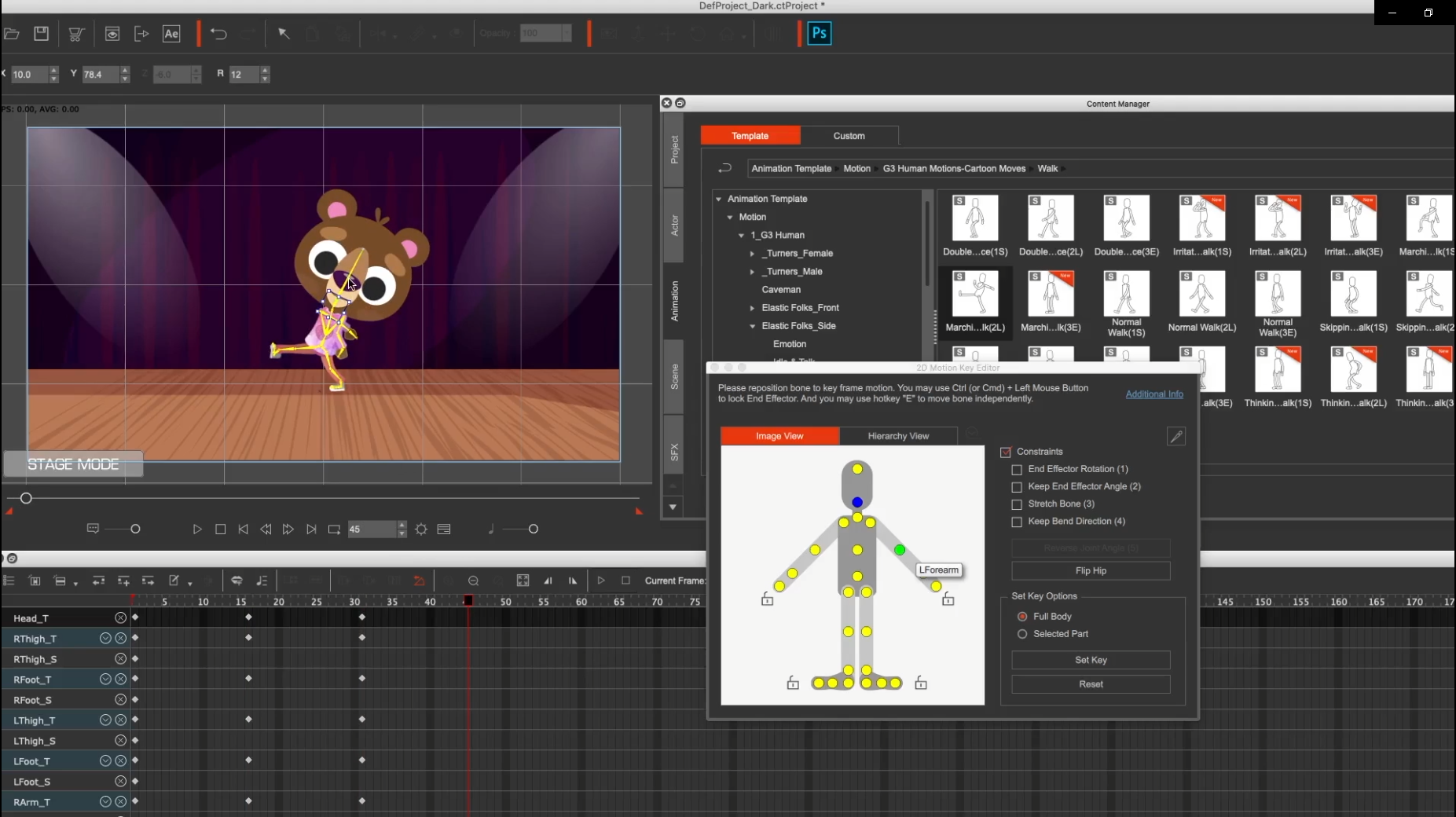Screen dimensions: 1456x817
Task: Switch to the Template tab
Action: (x=750, y=136)
